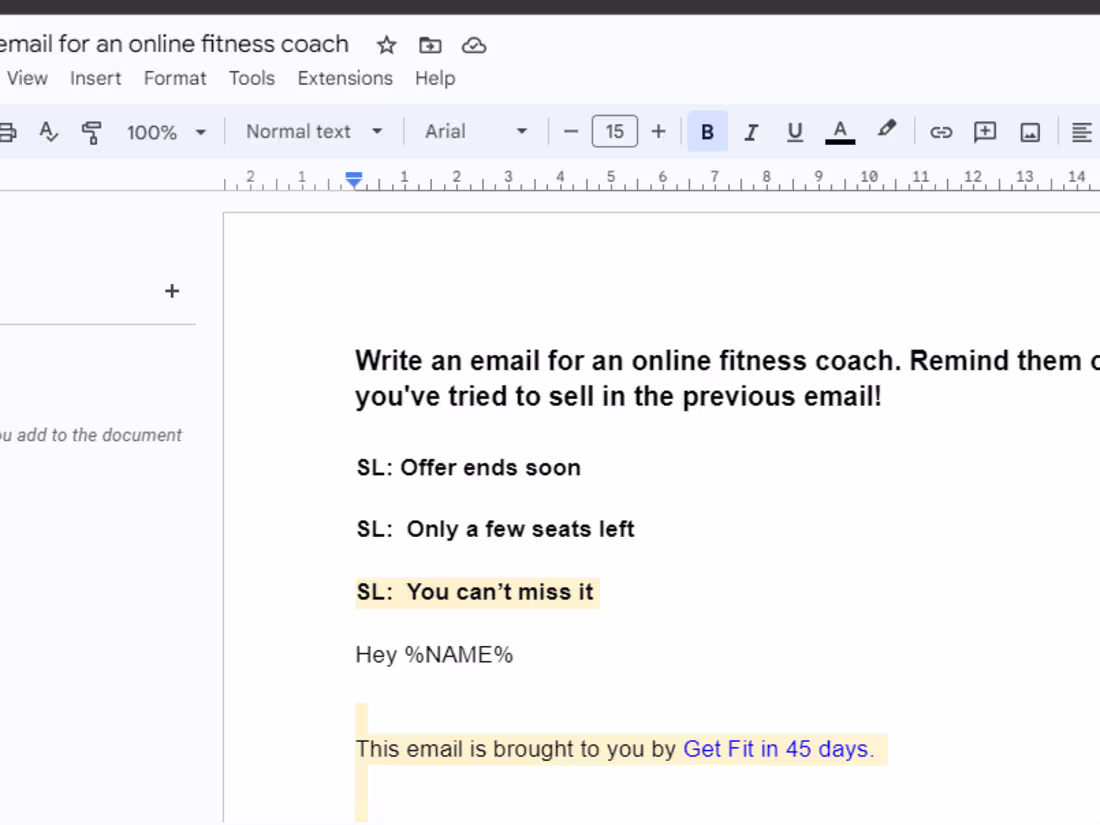Star the document next to its title
The width and height of the screenshot is (1100, 825).
[x=386, y=45]
